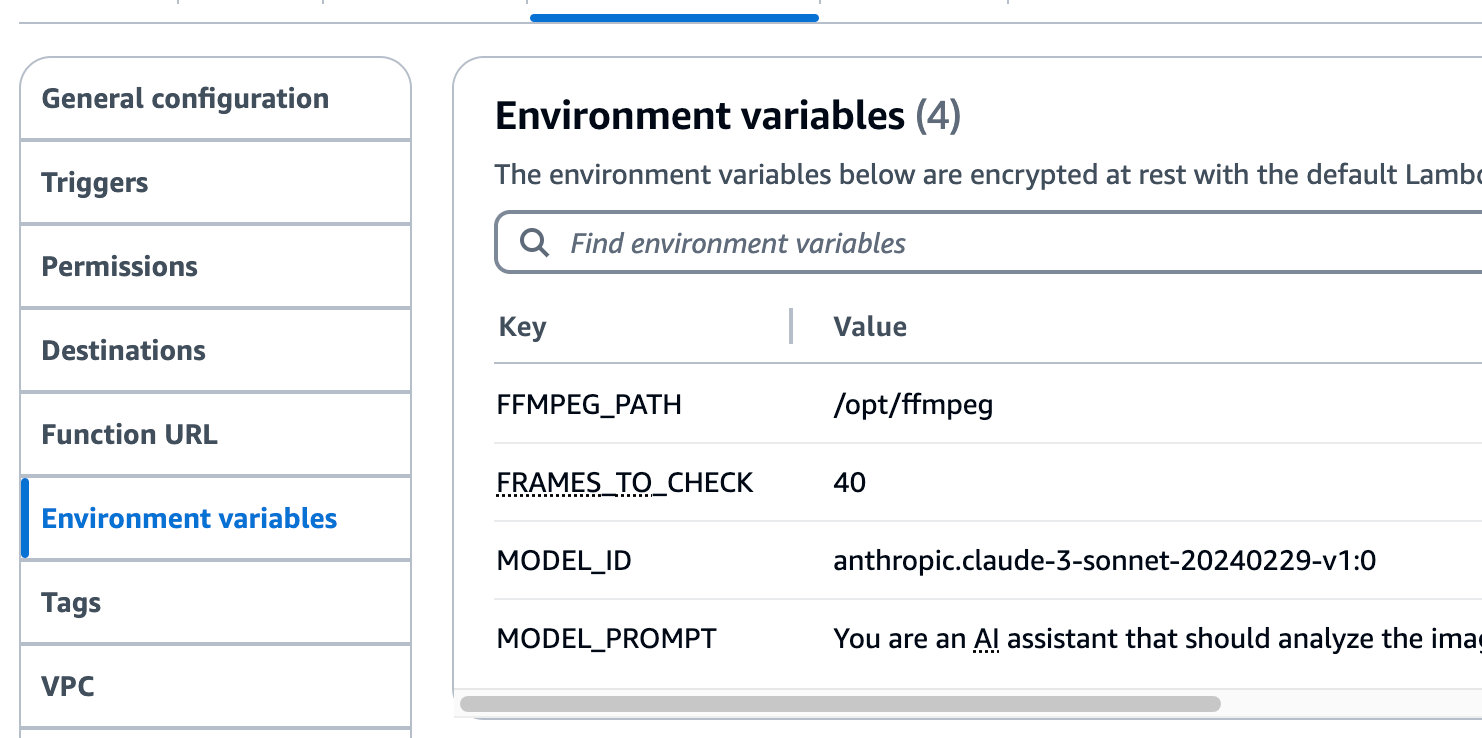This screenshot has width=1482, height=738.
Task: Click the FRAMES_TO_CHECK key
Action: point(625,483)
